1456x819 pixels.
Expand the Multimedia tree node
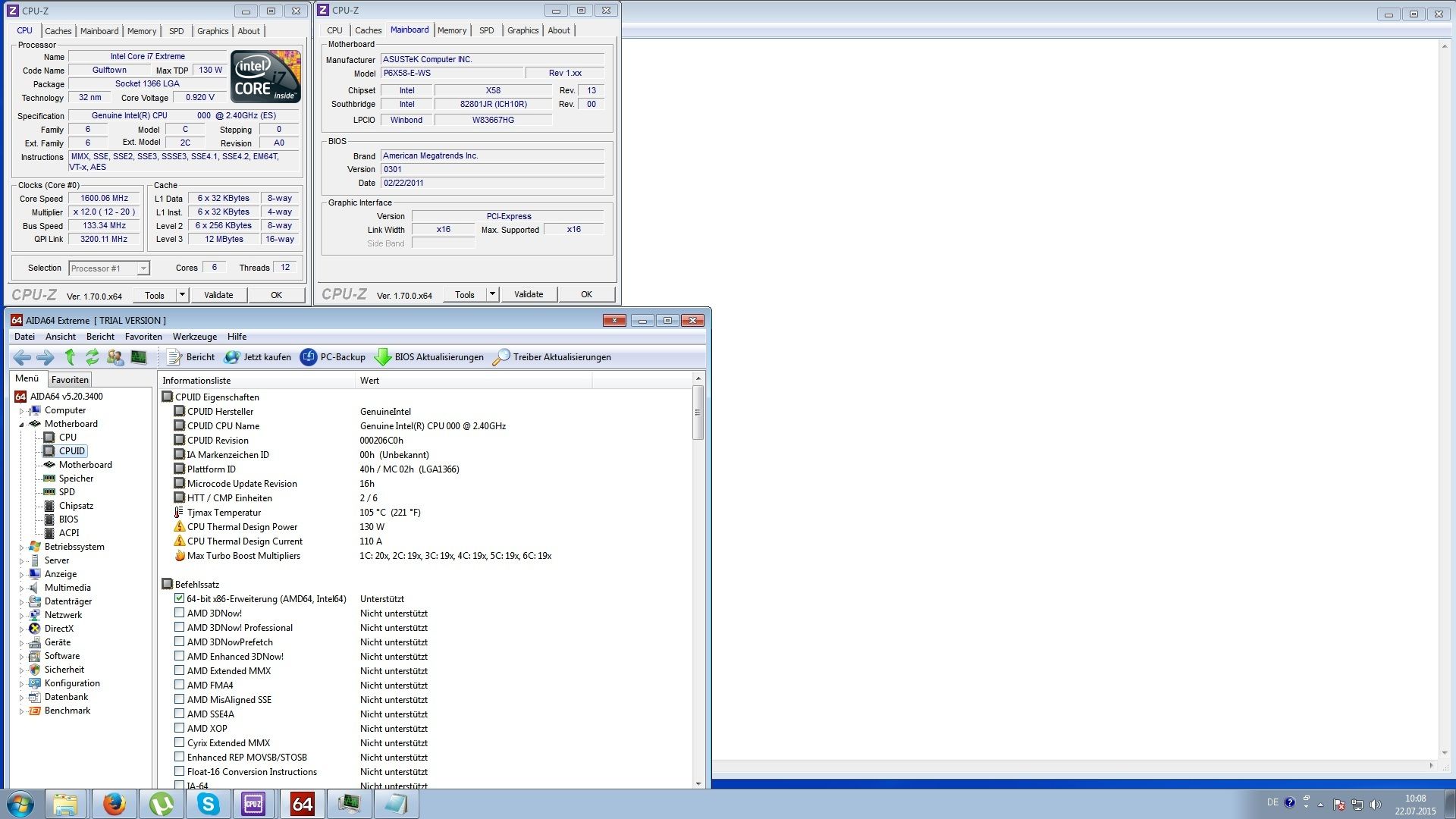[21, 588]
